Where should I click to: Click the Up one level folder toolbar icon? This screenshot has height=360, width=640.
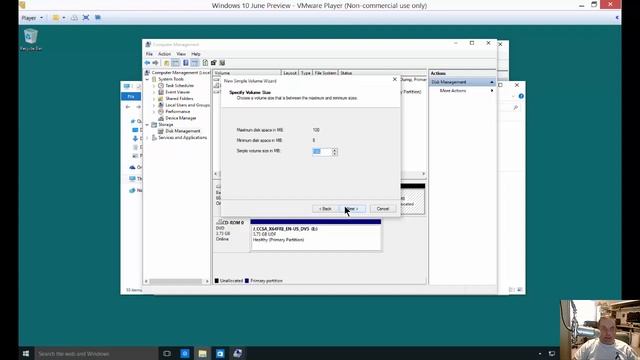166,63
